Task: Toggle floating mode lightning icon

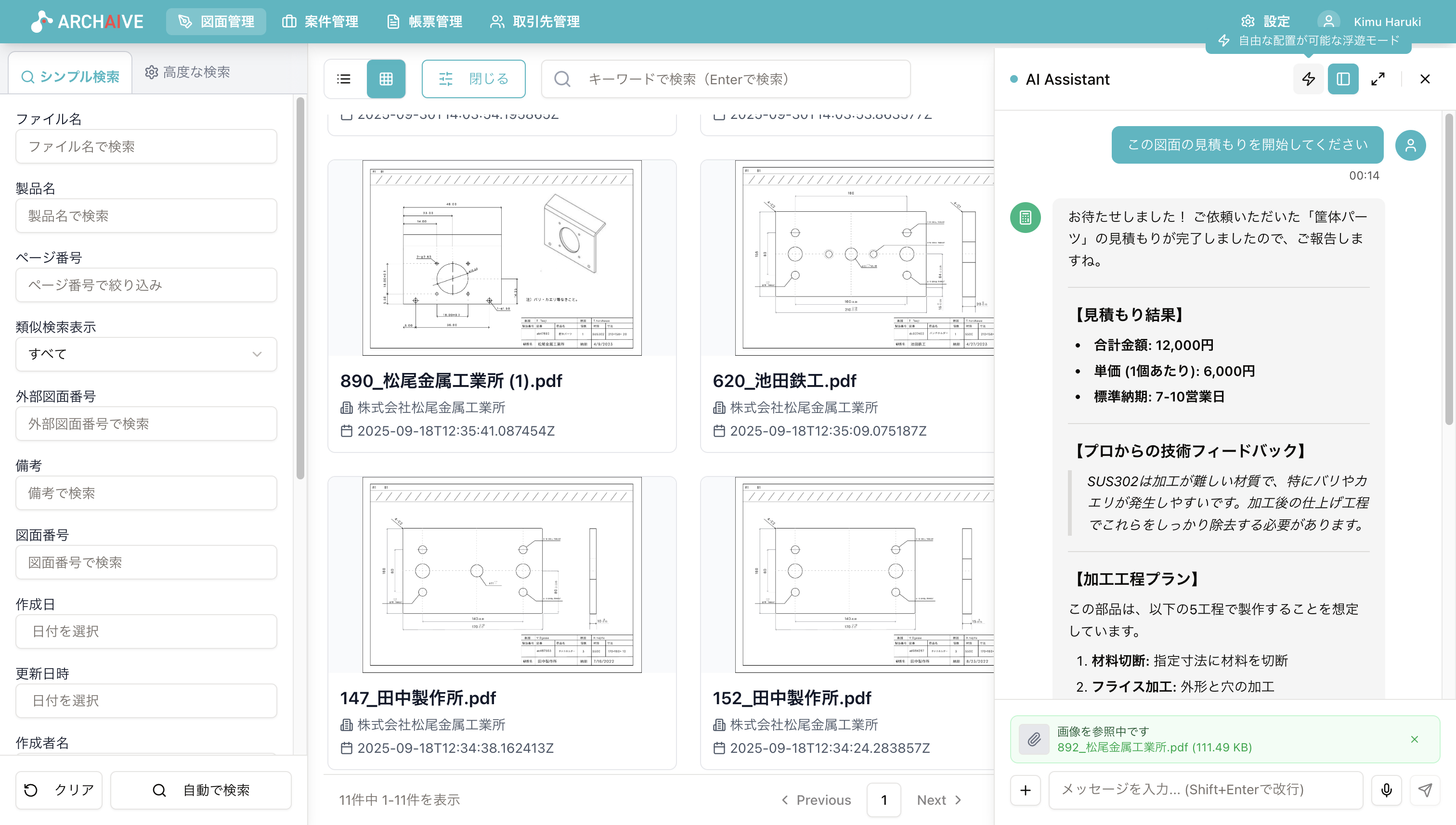Action: (x=1308, y=79)
